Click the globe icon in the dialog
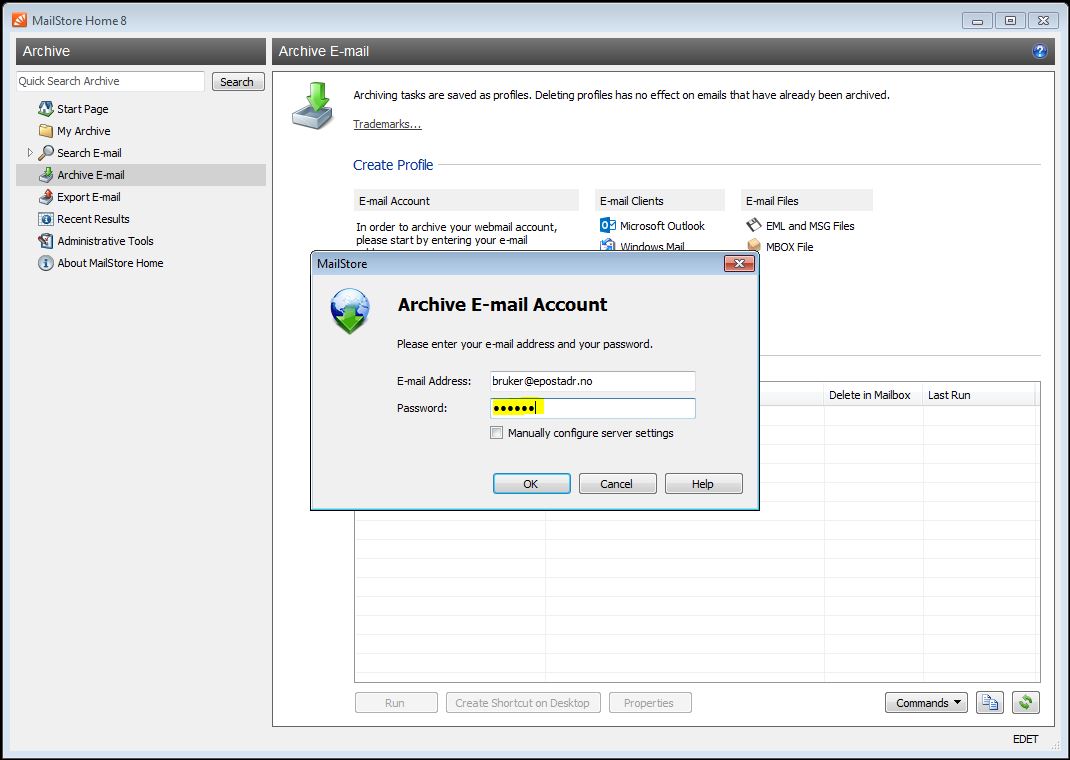 point(350,311)
